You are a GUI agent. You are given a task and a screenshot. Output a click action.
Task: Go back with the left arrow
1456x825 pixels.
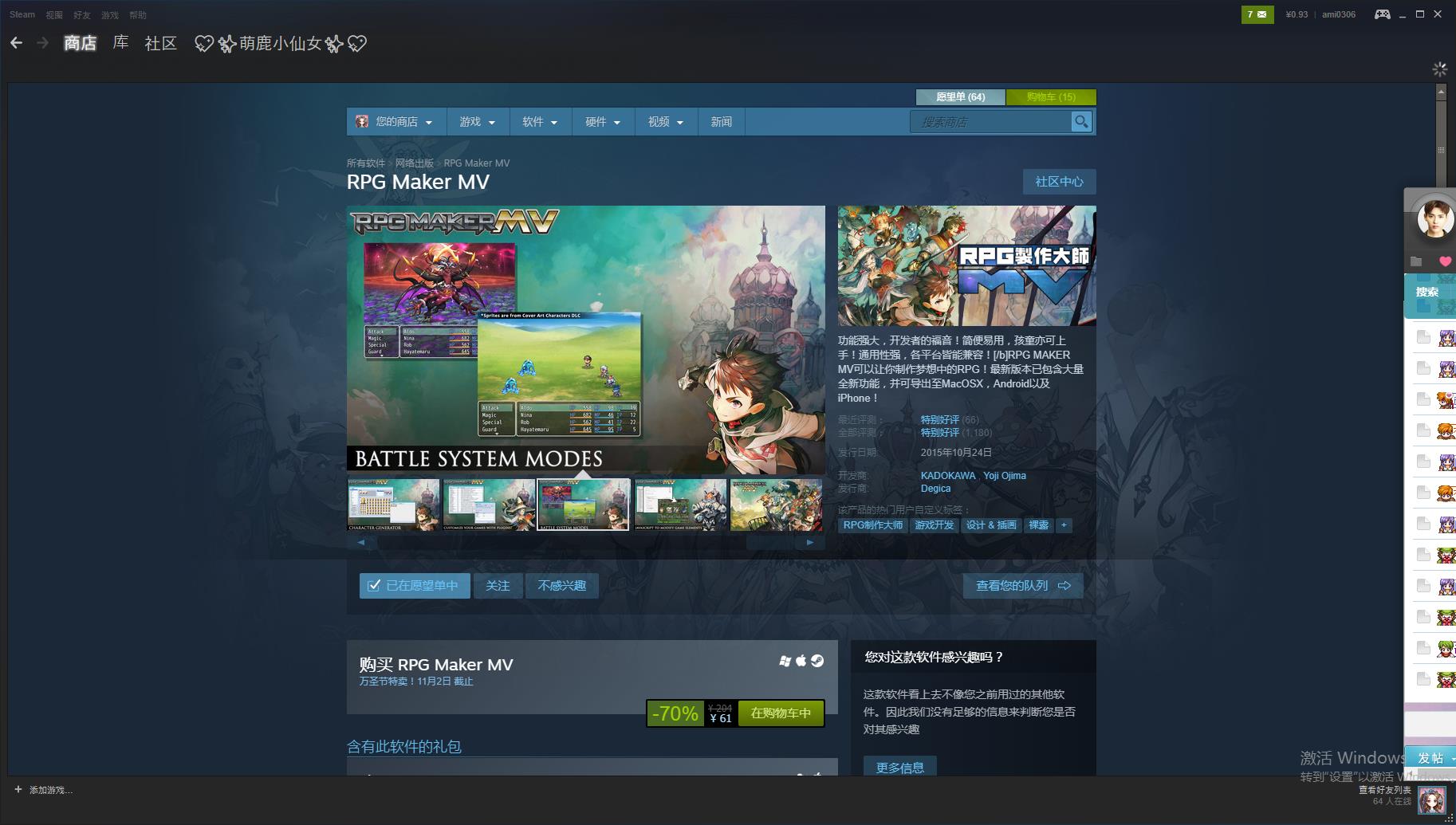16,43
